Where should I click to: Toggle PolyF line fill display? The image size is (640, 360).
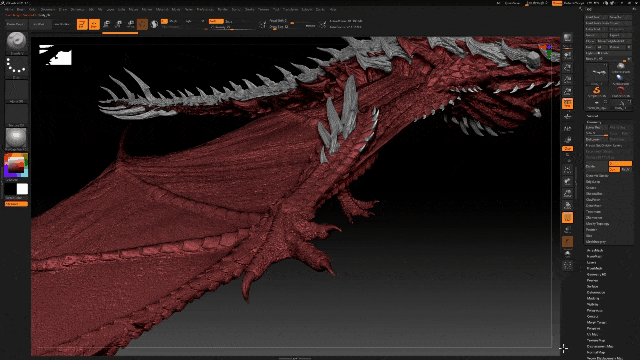[x=567, y=218]
